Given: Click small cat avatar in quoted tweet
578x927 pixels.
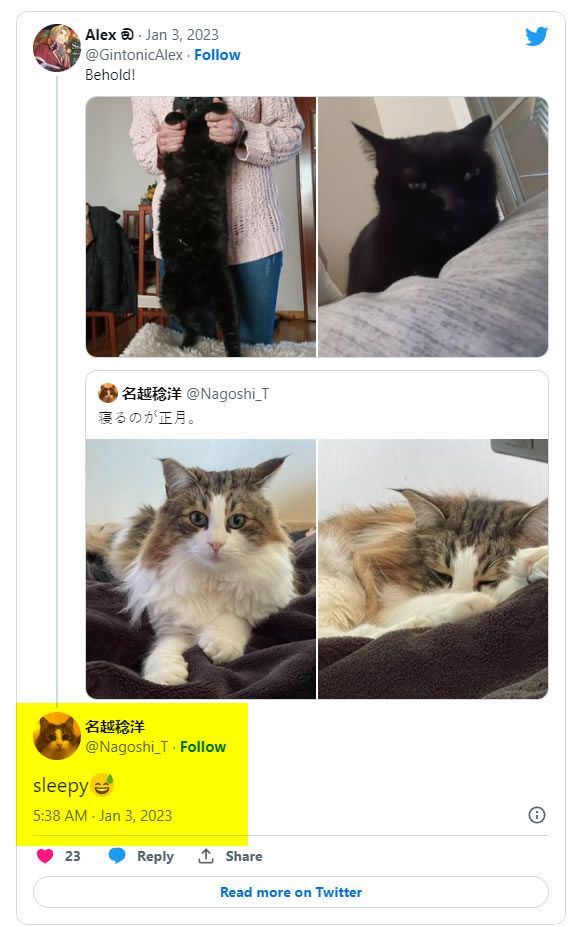Looking at the screenshot, I should click(108, 393).
